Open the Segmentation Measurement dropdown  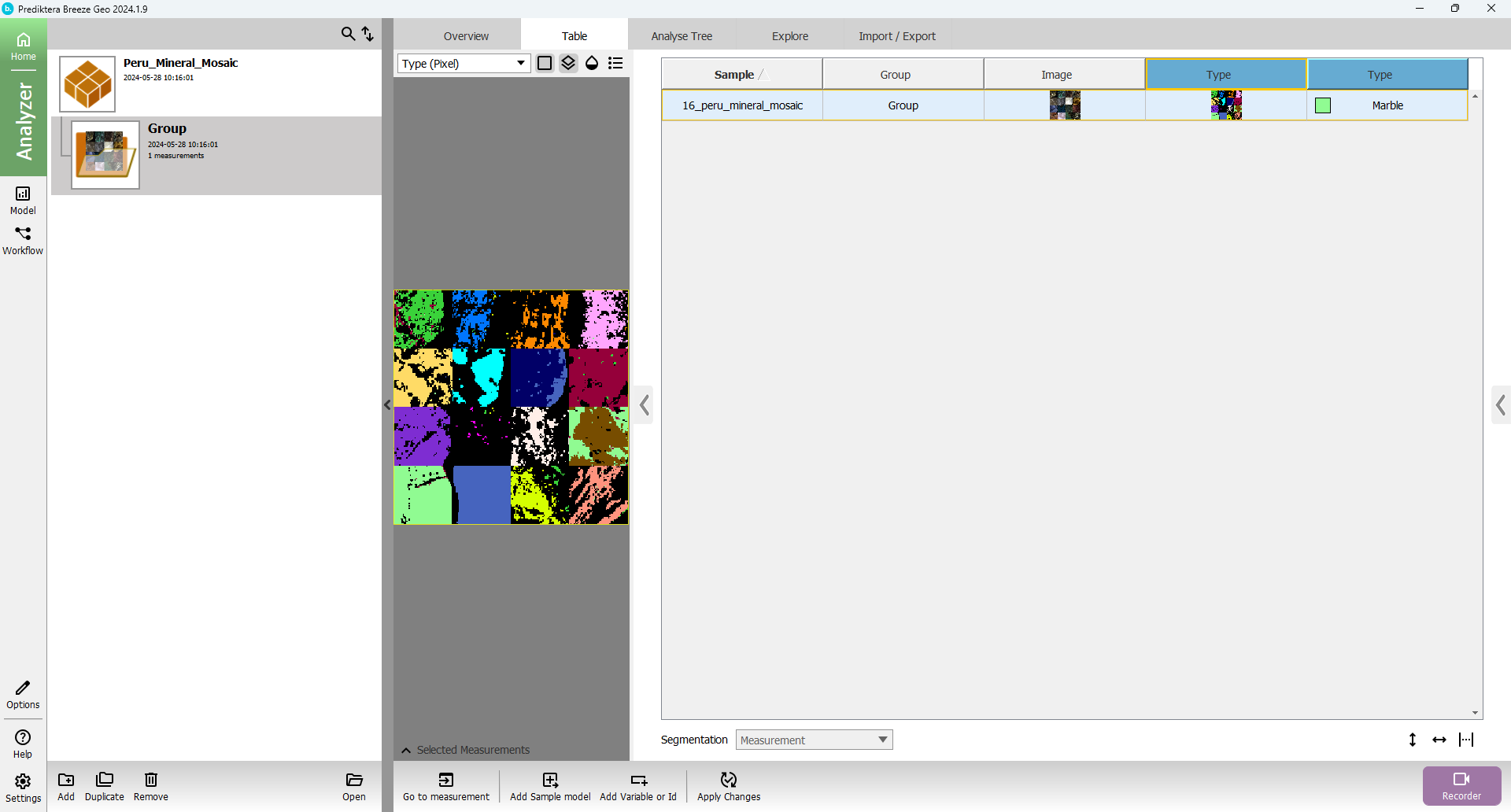(814, 740)
